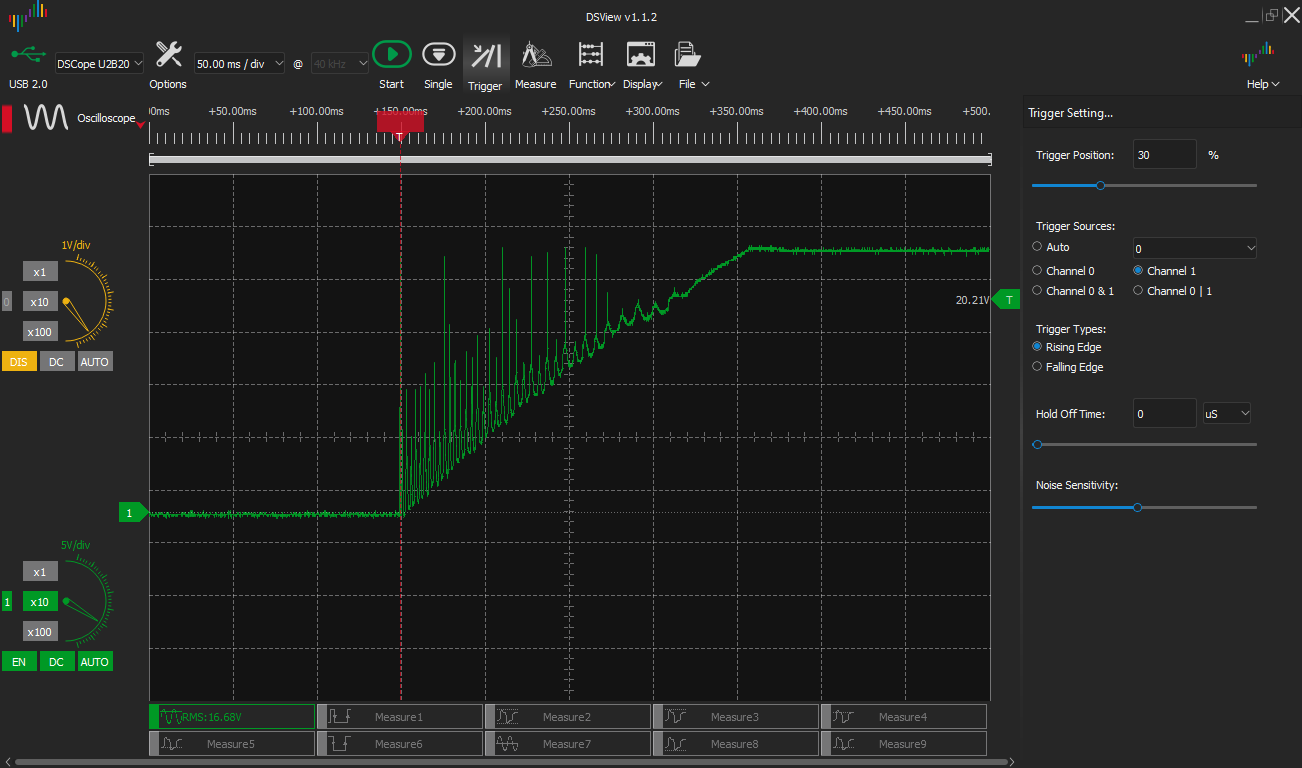
Task: Select Channel 0 | 1 trigger source
Action: click(1138, 291)
